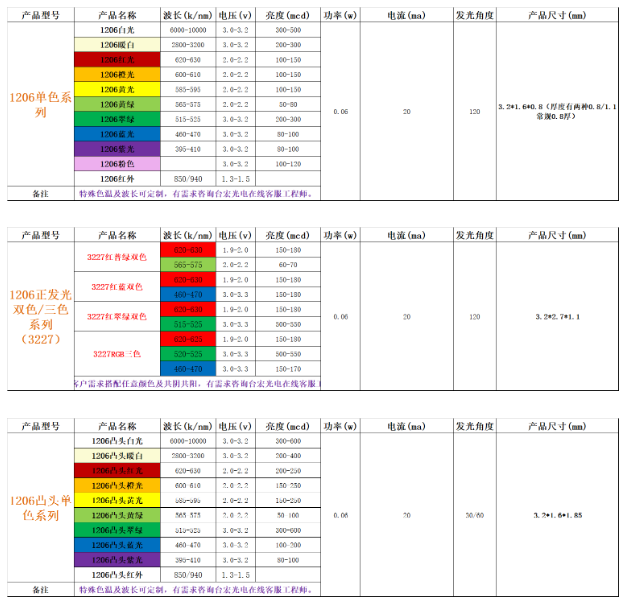Click the 产品尺寸(mm) header in first table
Screen dimensions: 624x605
coord(560,17)
